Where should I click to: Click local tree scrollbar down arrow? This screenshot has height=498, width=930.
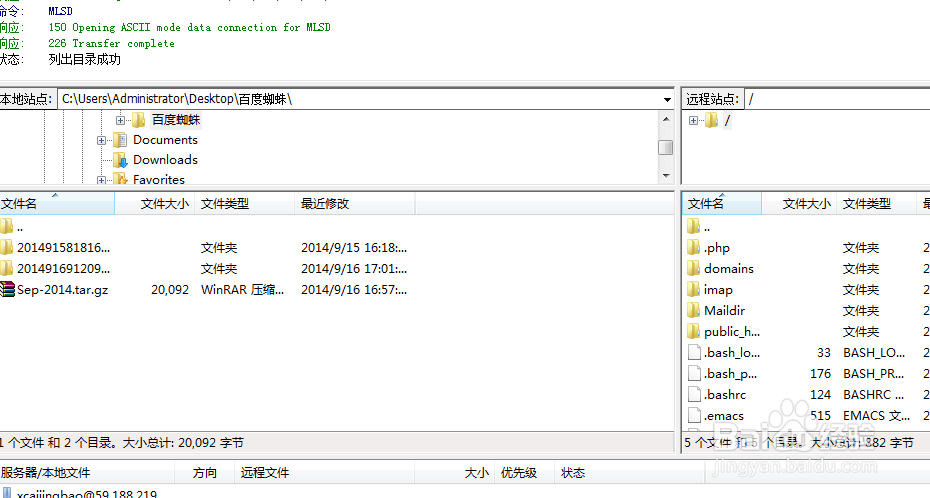666,175
